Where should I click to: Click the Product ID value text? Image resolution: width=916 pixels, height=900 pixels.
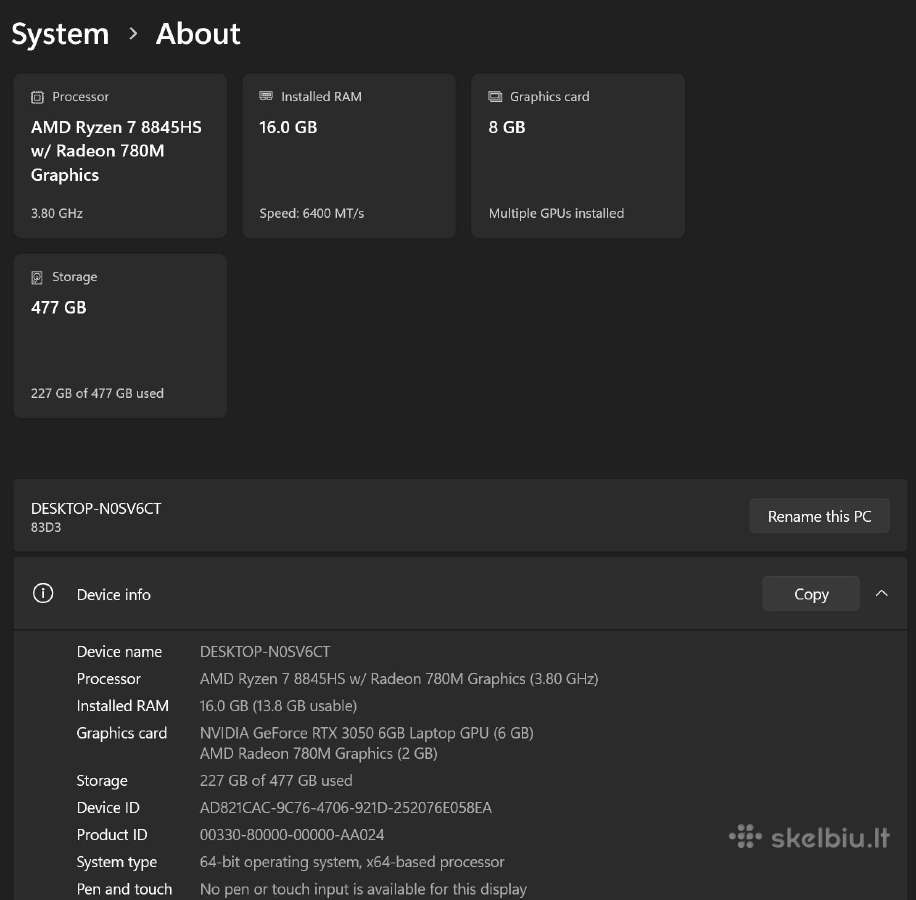[292, 835]
